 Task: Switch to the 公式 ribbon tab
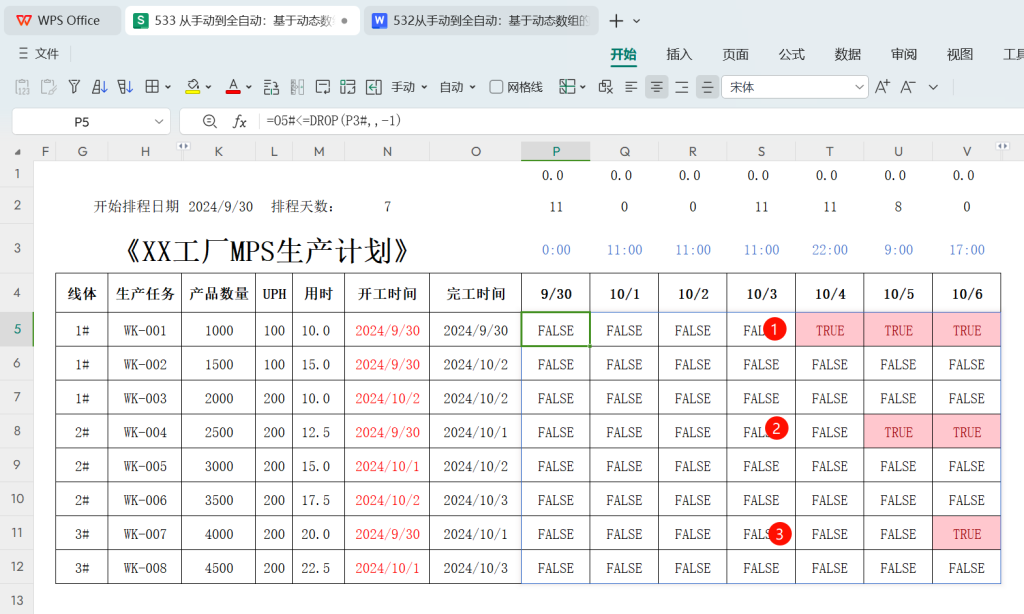(x=792, y=54)
